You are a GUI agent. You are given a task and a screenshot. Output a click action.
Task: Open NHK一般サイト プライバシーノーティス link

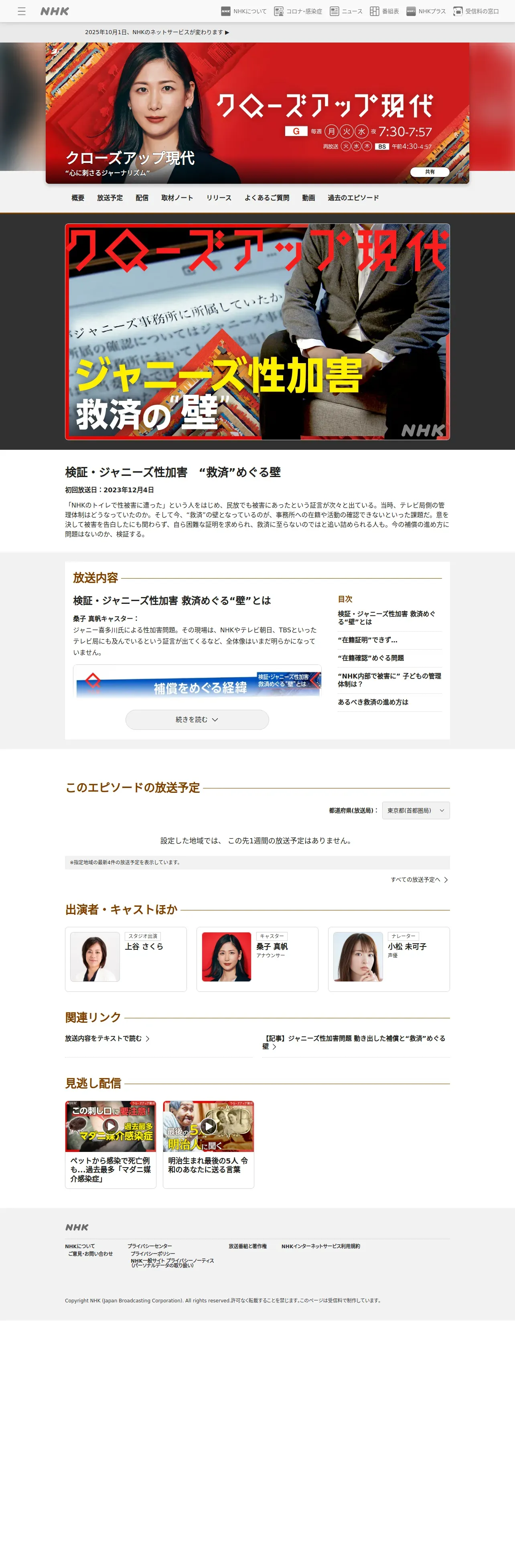[172, 1263]
